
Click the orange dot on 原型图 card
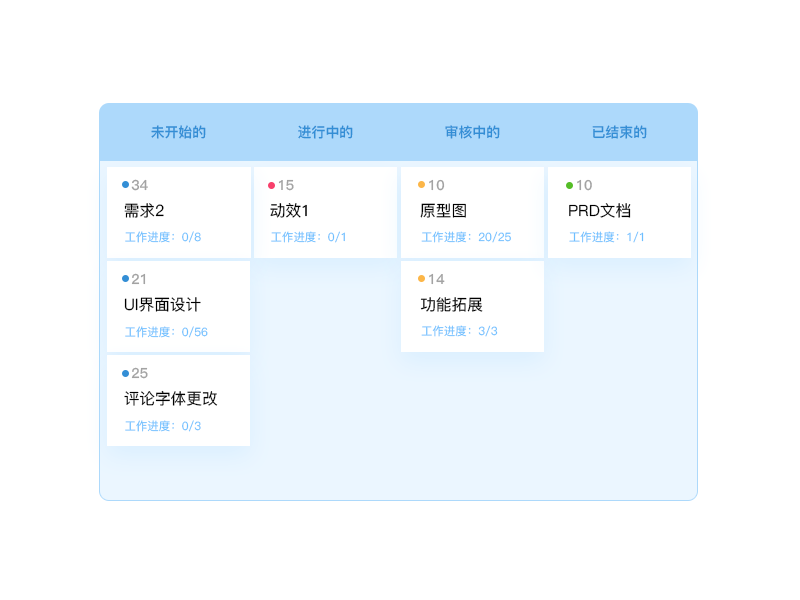click(x=421, y=184)
